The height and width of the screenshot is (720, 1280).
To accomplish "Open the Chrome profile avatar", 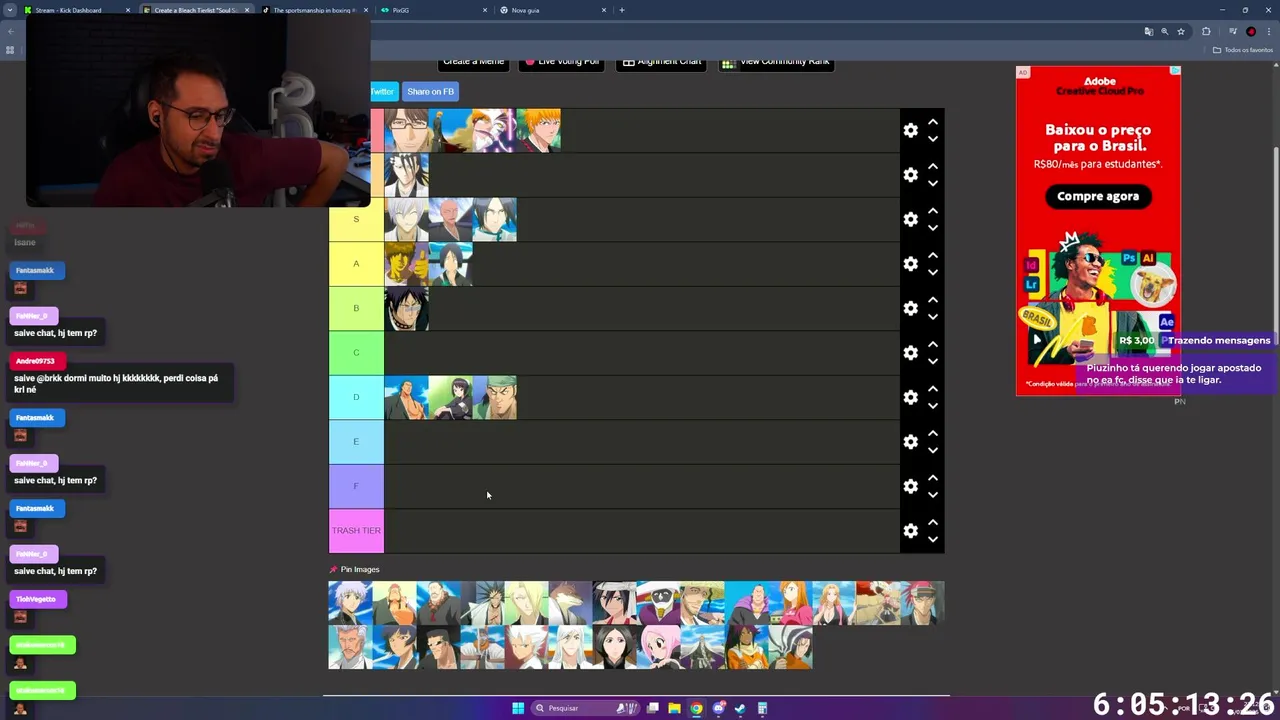I will [x=1251, y=31].
